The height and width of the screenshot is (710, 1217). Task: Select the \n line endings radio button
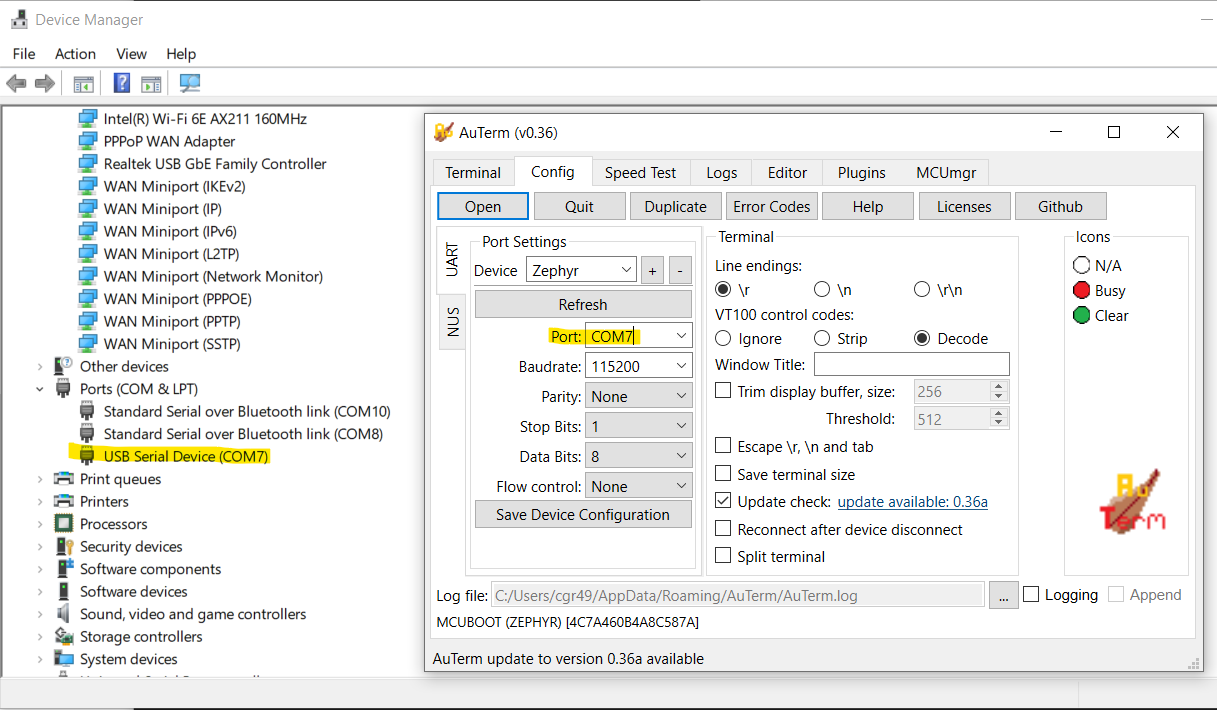coord(823,289)
